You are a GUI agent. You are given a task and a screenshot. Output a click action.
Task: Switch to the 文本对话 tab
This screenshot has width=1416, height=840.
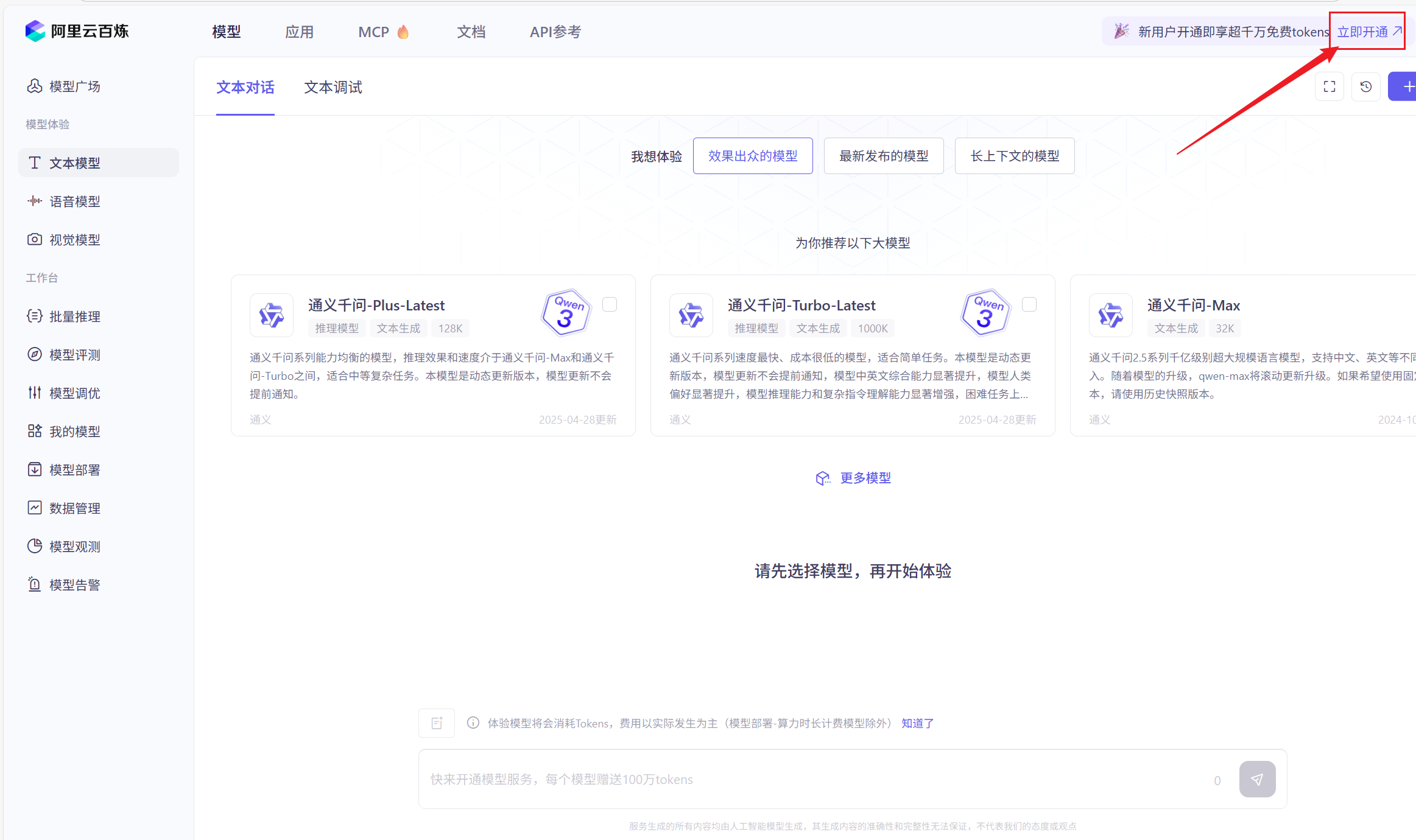click(x=245, y=87)
